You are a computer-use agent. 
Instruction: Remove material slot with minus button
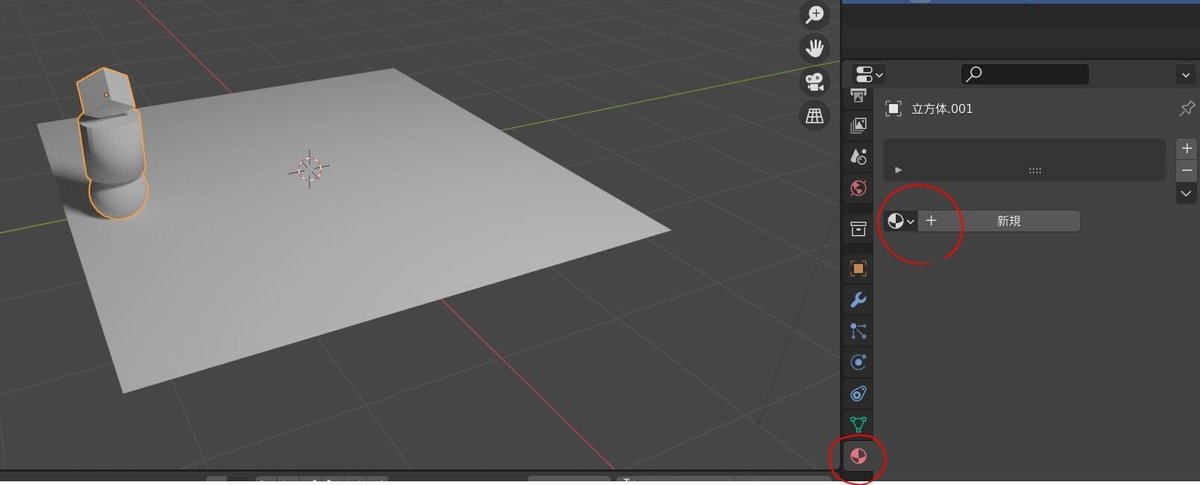1187,170
